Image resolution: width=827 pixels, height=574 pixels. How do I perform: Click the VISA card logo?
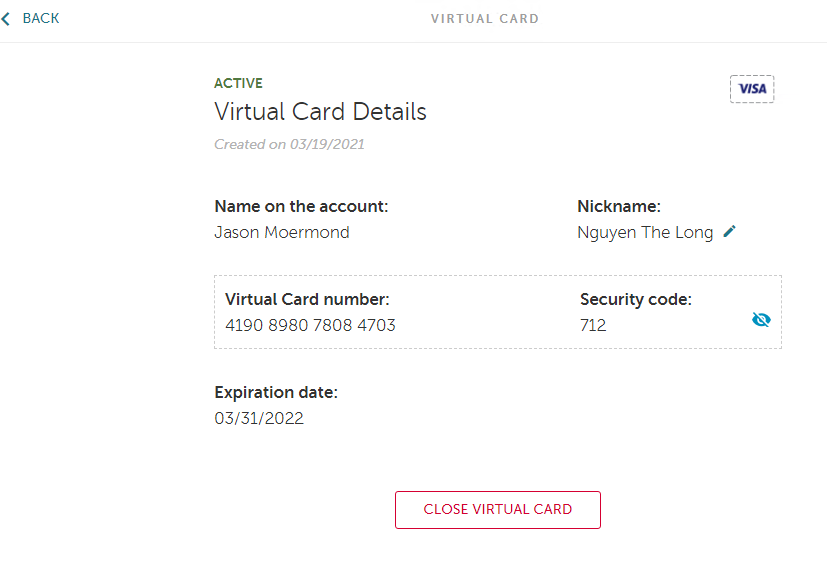[752, 89]
